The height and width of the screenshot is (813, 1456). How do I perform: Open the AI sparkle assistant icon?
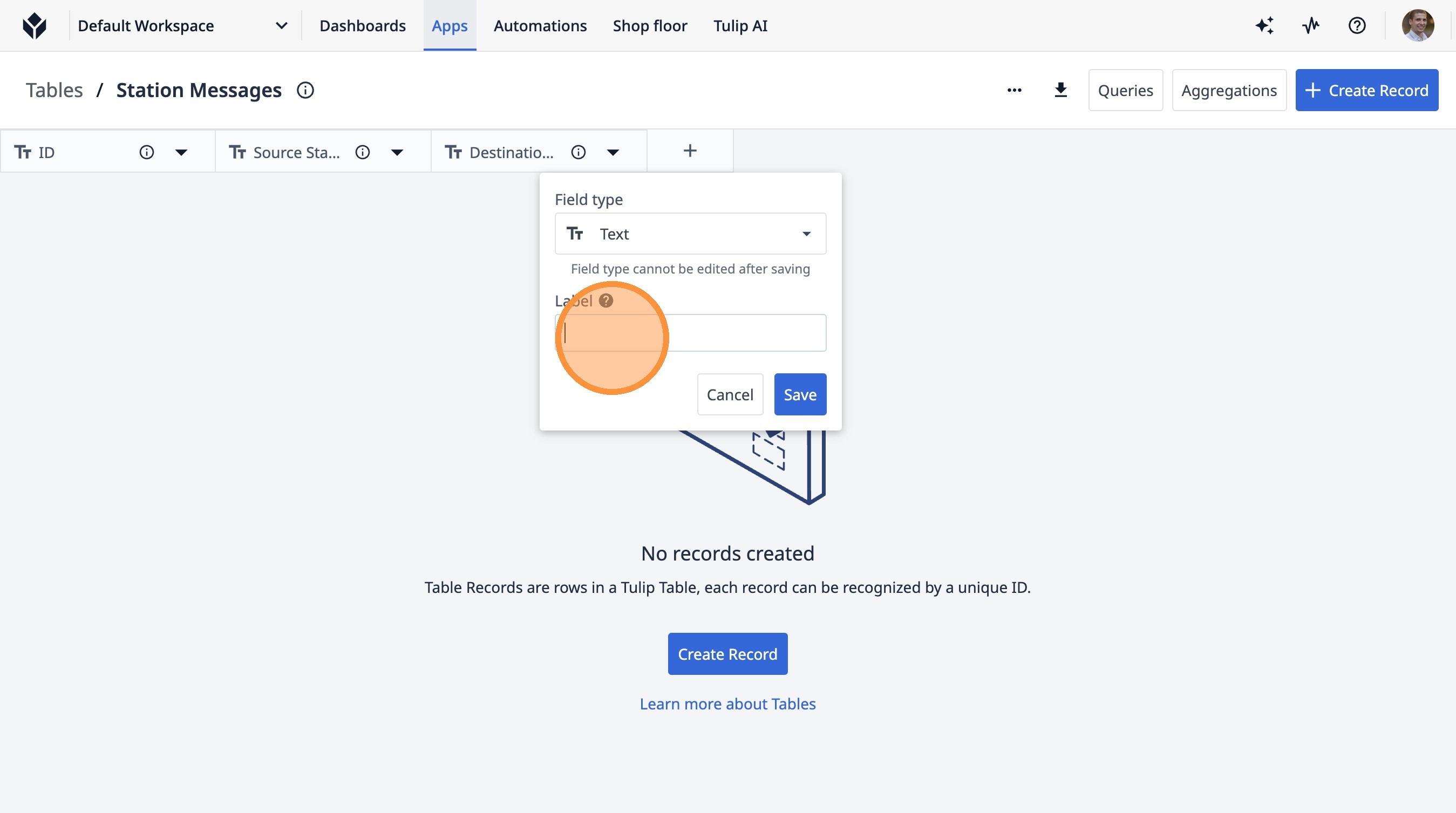point(1264,25)
